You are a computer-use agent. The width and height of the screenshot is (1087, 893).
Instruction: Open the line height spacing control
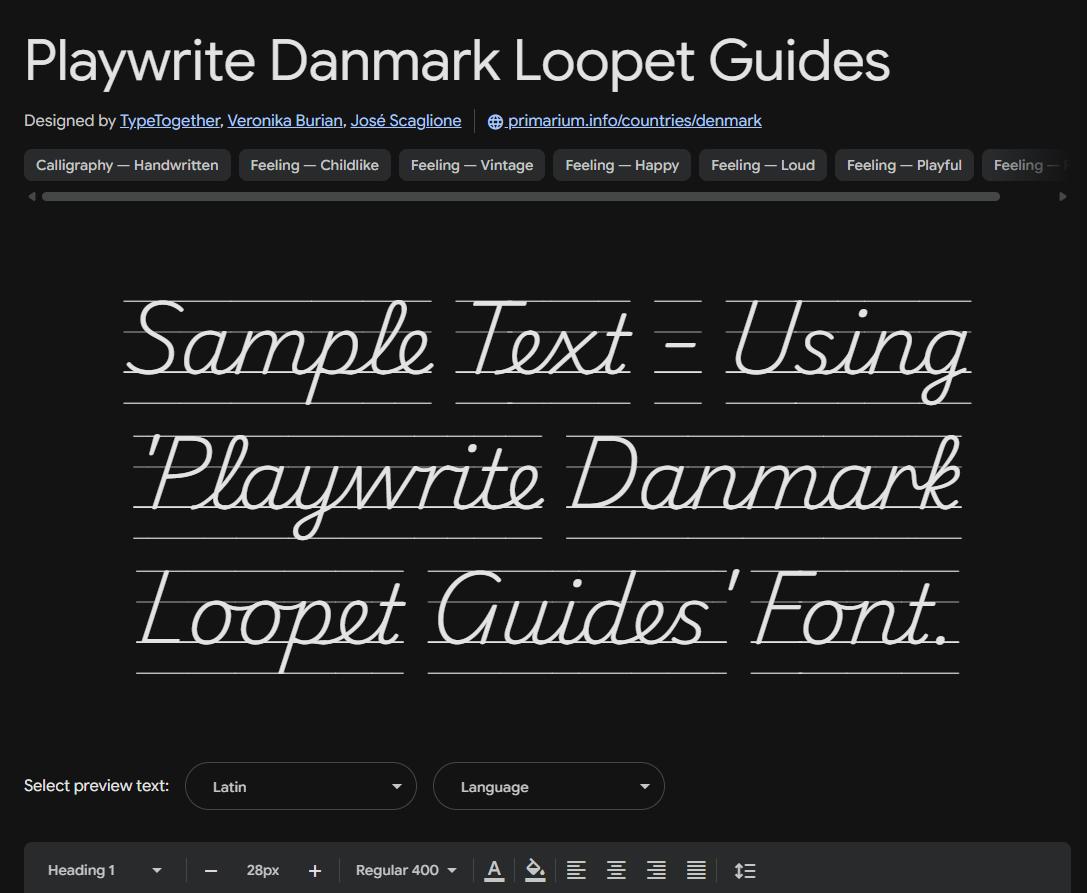[x=745, y=870]
